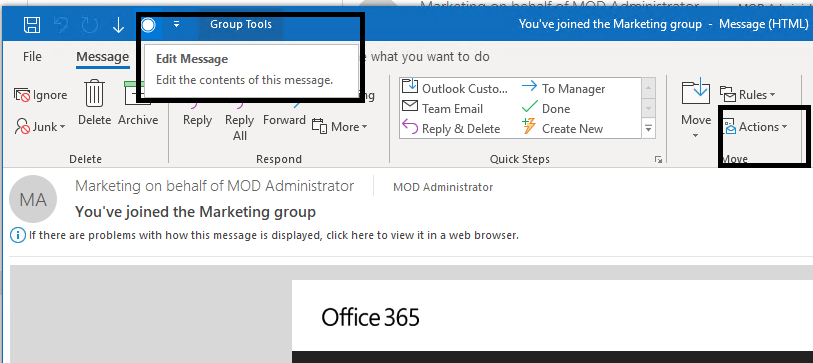Screen dimensions: 813x363
Task: Open the Customize Quick Access Toolbar dropdown
Action: [x=176, y=24]
